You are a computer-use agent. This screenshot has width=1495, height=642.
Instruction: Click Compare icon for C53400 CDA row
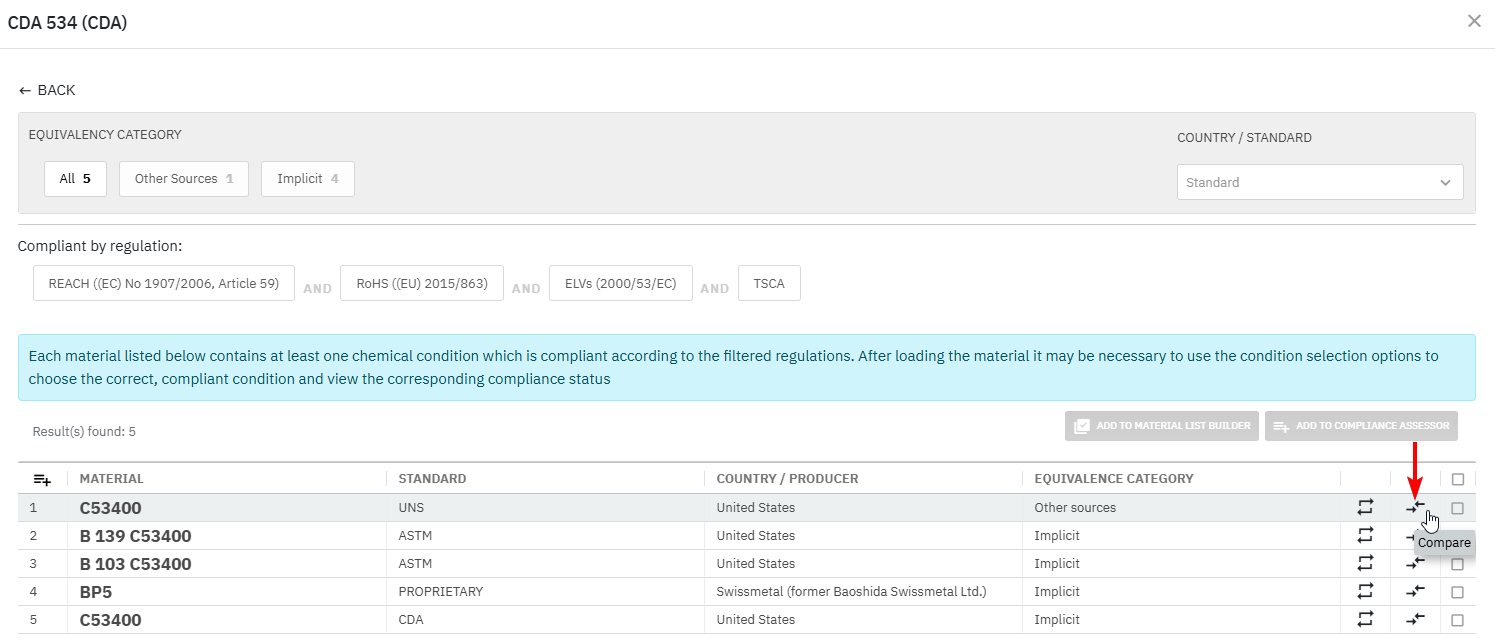(1415, 620)
